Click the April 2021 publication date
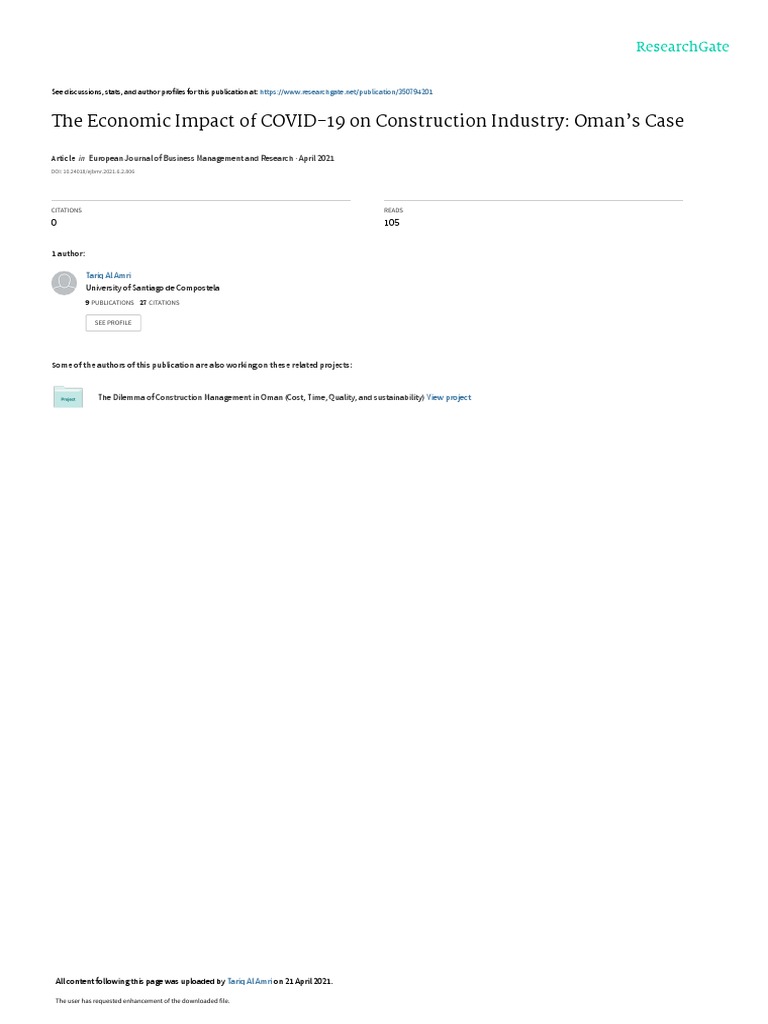 (316, 158)
